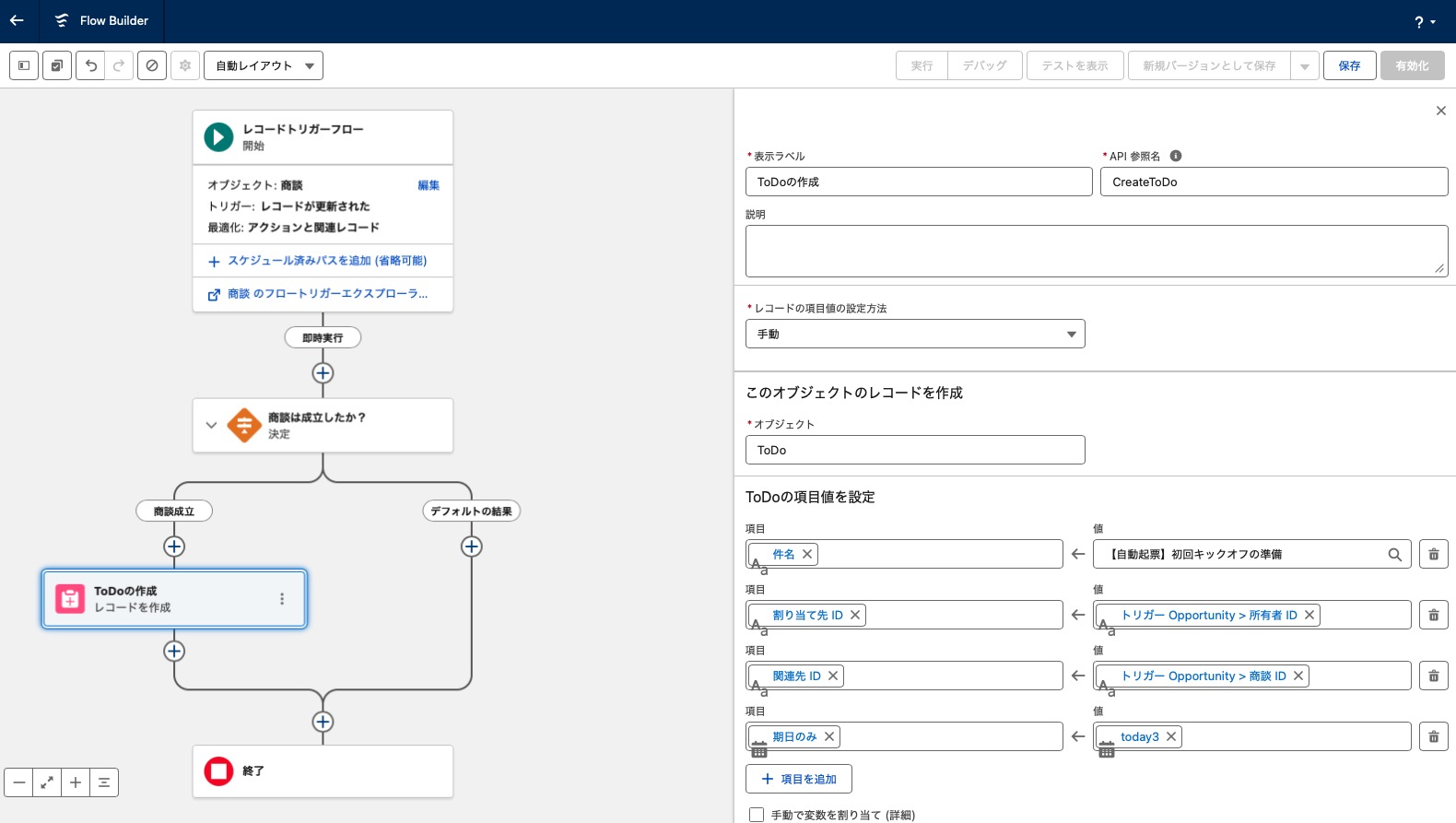The width and height of the screenshot is (1456, 823).
Task: Add element below ToDoの作成 node
Action: 174,652
